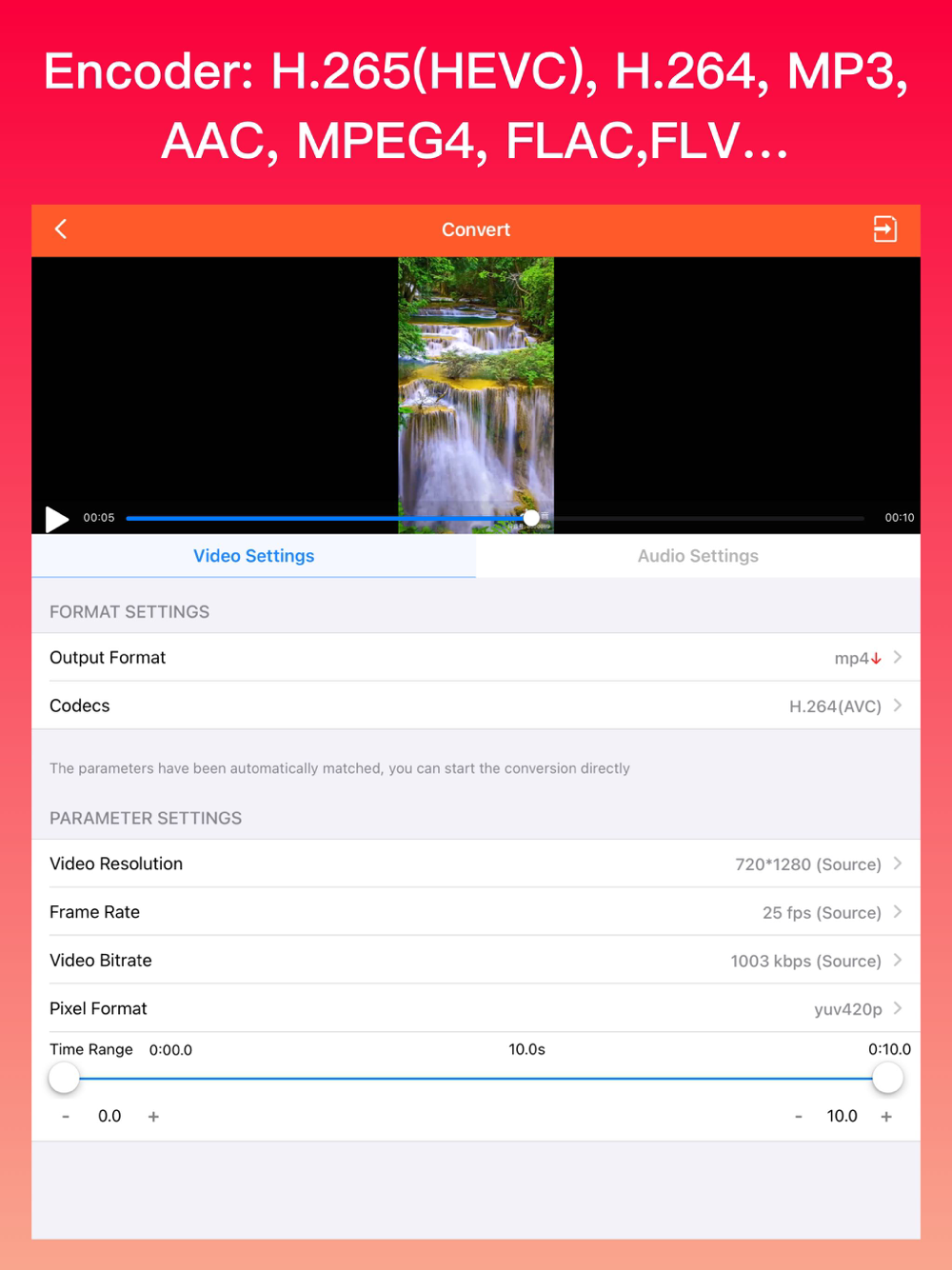Click the 10.0s range duration text

point(526,1049)
